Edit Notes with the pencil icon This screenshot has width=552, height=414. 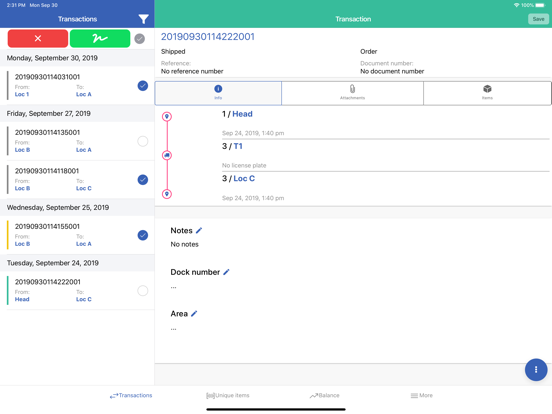point(199,231)
